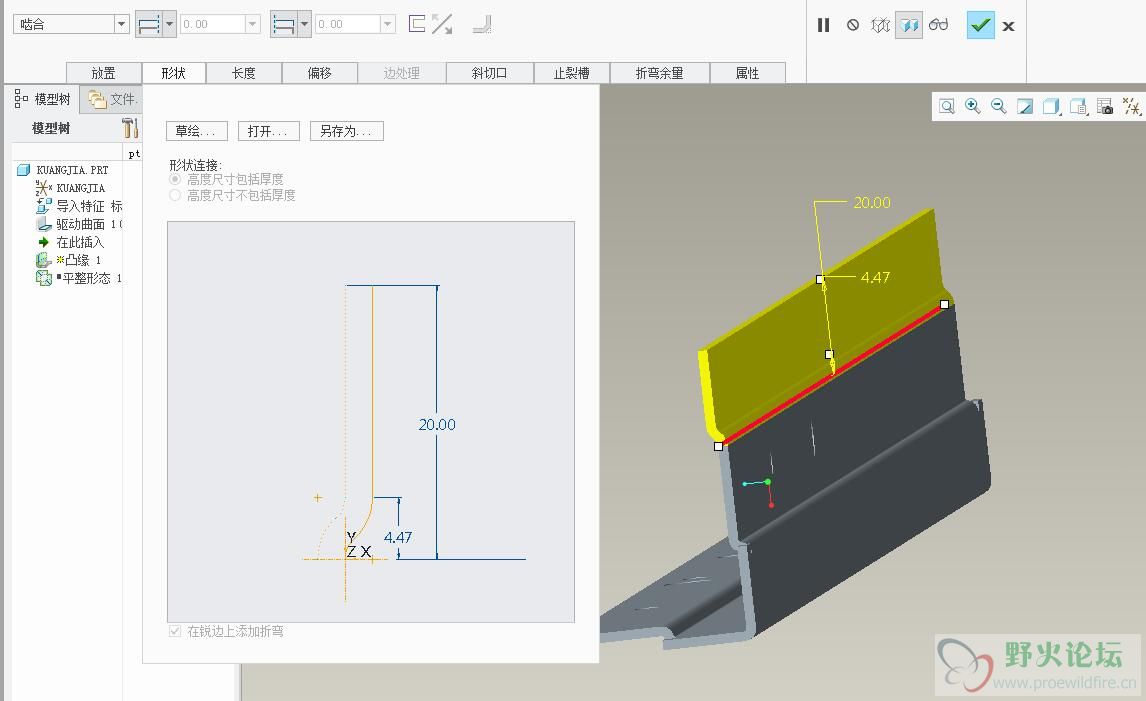
Task: Select the 形状 tab
Action: [174, 73]
